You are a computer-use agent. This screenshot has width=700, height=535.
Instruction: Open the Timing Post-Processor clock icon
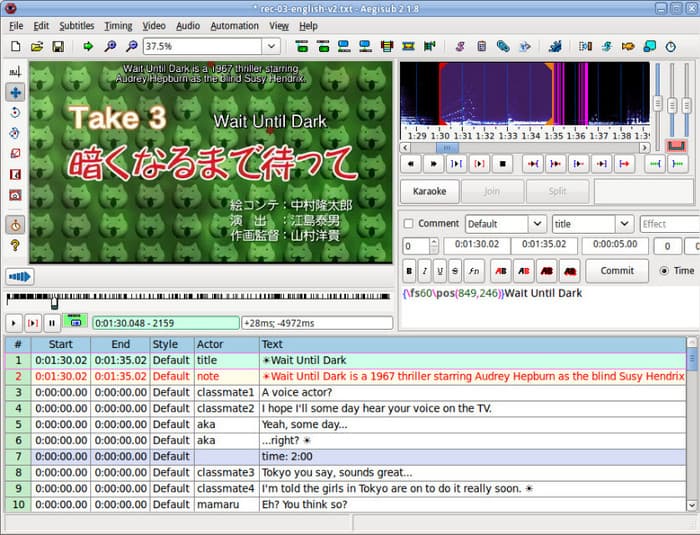tap(671, 46)
